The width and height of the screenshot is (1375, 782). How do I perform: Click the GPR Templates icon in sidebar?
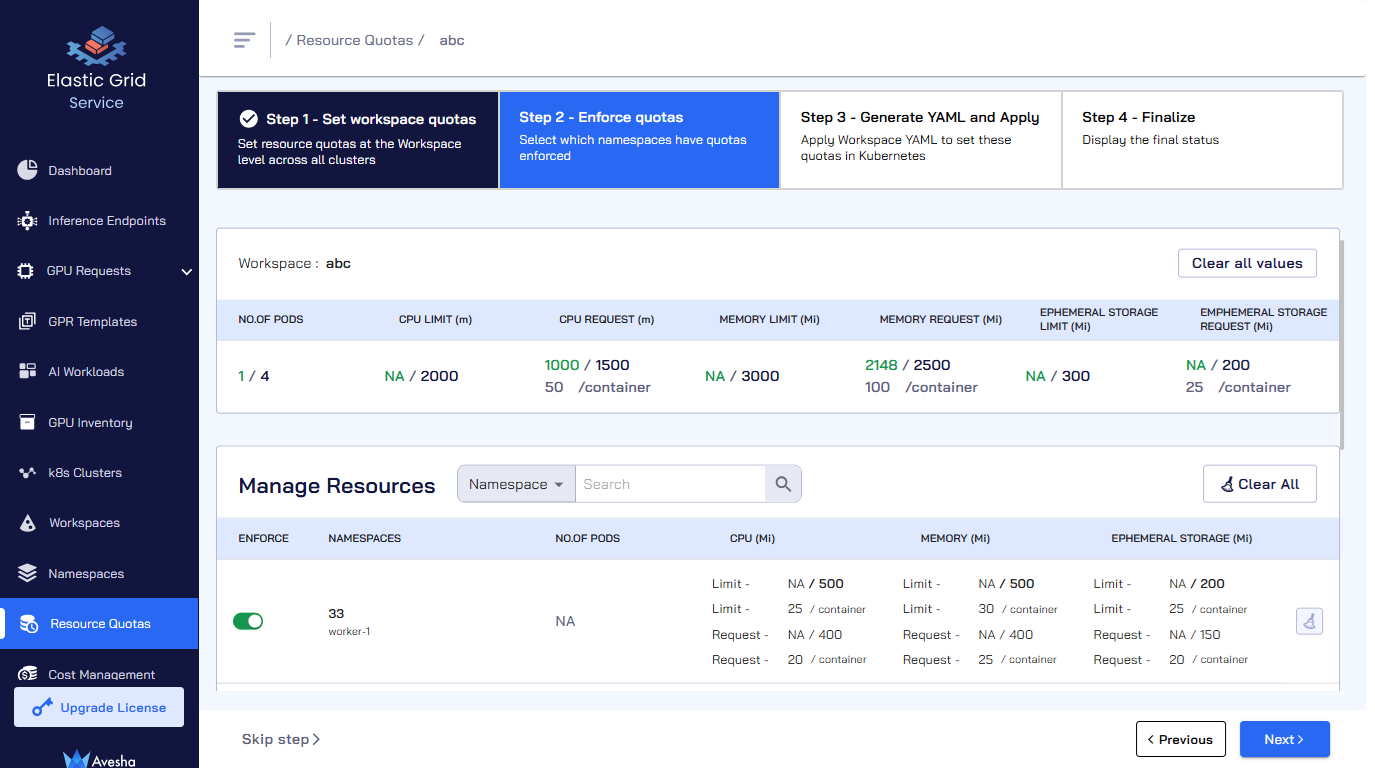click(27, 322)
